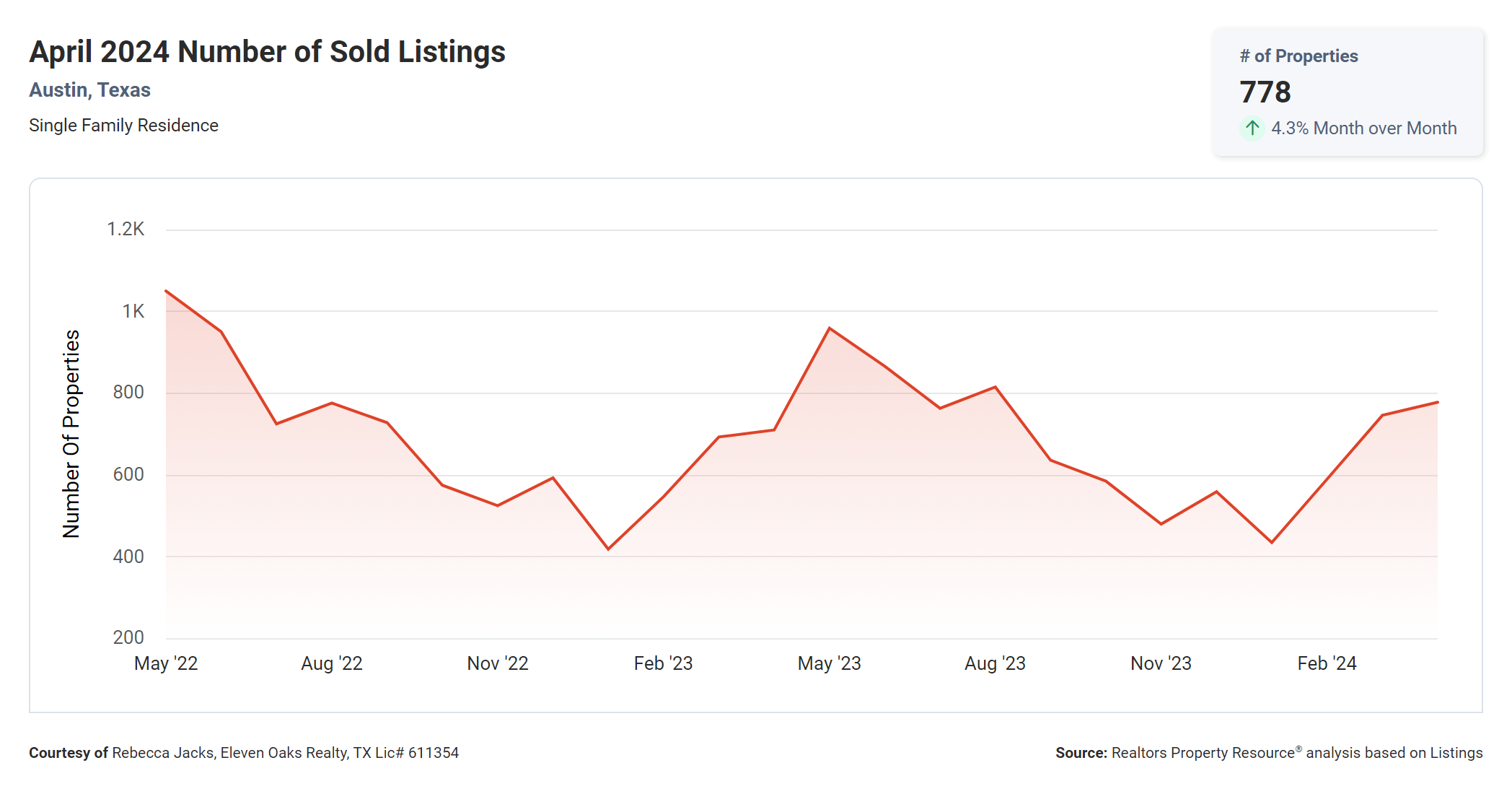Click the Feb '24 x-axis label
The height and width of the screenshot is (794, 1512).
click(x=1327, y=663)
